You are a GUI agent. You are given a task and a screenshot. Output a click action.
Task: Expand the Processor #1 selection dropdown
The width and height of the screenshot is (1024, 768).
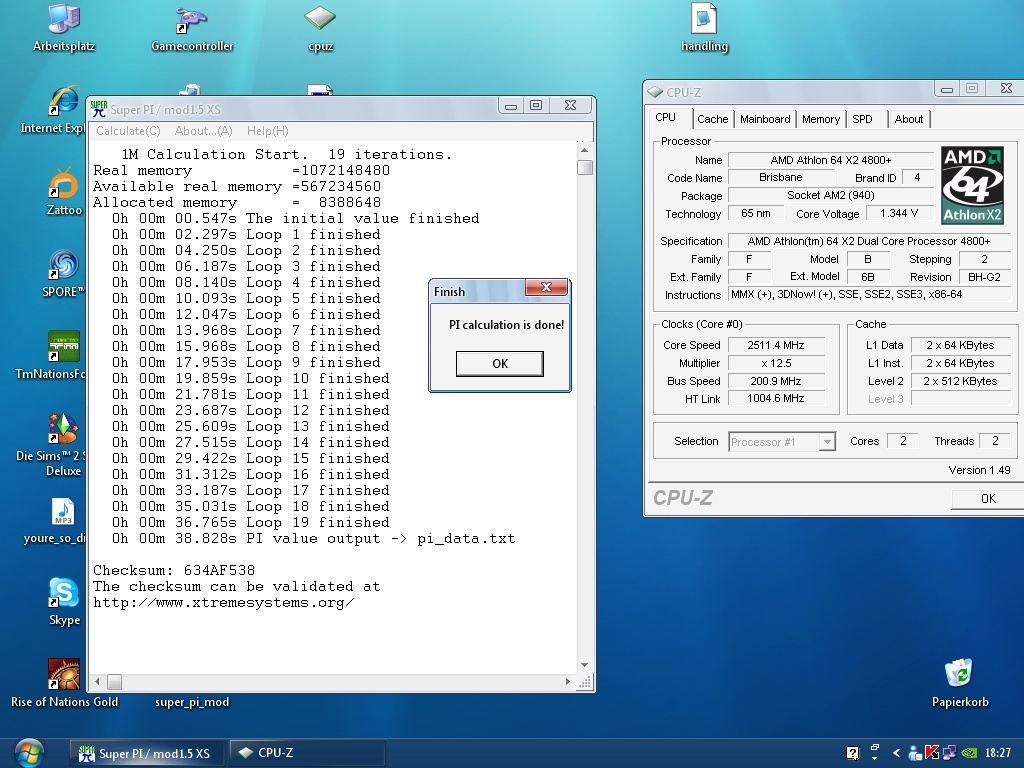point(826,442)
